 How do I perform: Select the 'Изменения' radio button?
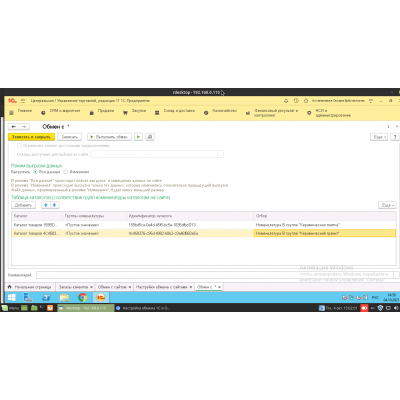tap(66, 172)
